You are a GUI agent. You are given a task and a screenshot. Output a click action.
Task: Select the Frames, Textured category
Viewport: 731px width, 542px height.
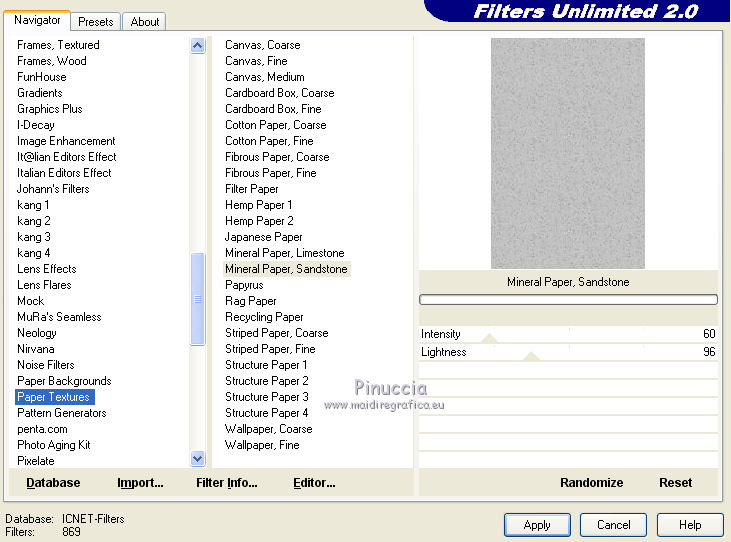click(x=58, y=45)
